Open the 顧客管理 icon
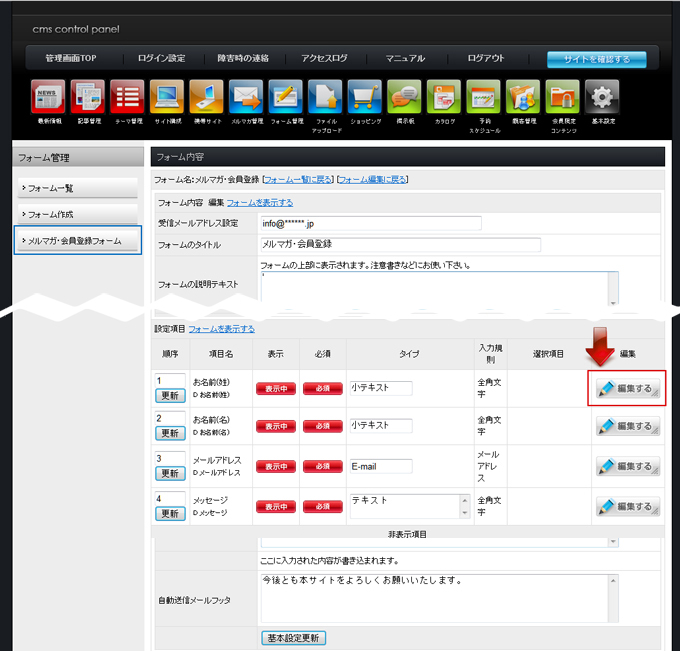The width and height of the screenshot is (680, 651). point(523,98)
